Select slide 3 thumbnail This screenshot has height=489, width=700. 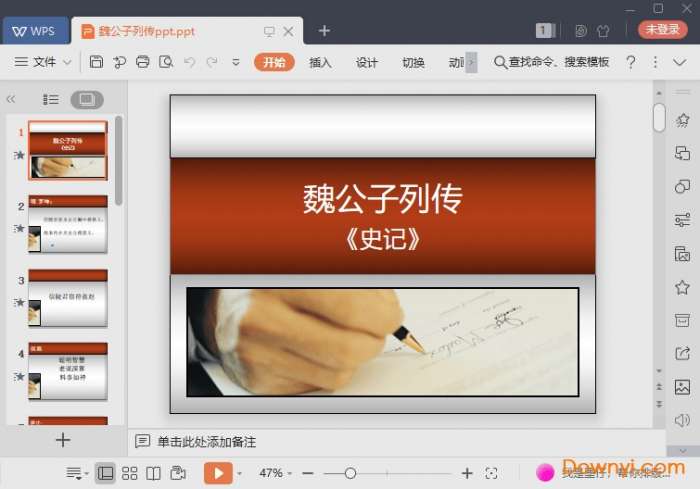coord(68,298)
